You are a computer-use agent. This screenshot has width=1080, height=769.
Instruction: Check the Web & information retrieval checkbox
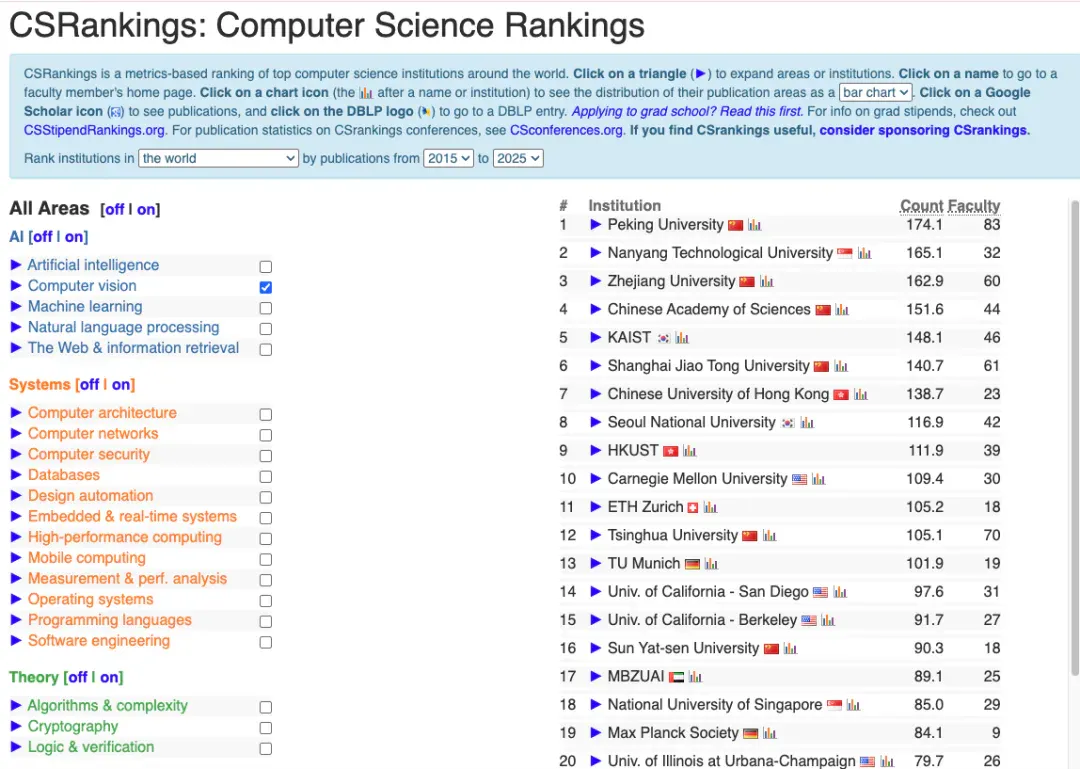(x=266, y=349)
